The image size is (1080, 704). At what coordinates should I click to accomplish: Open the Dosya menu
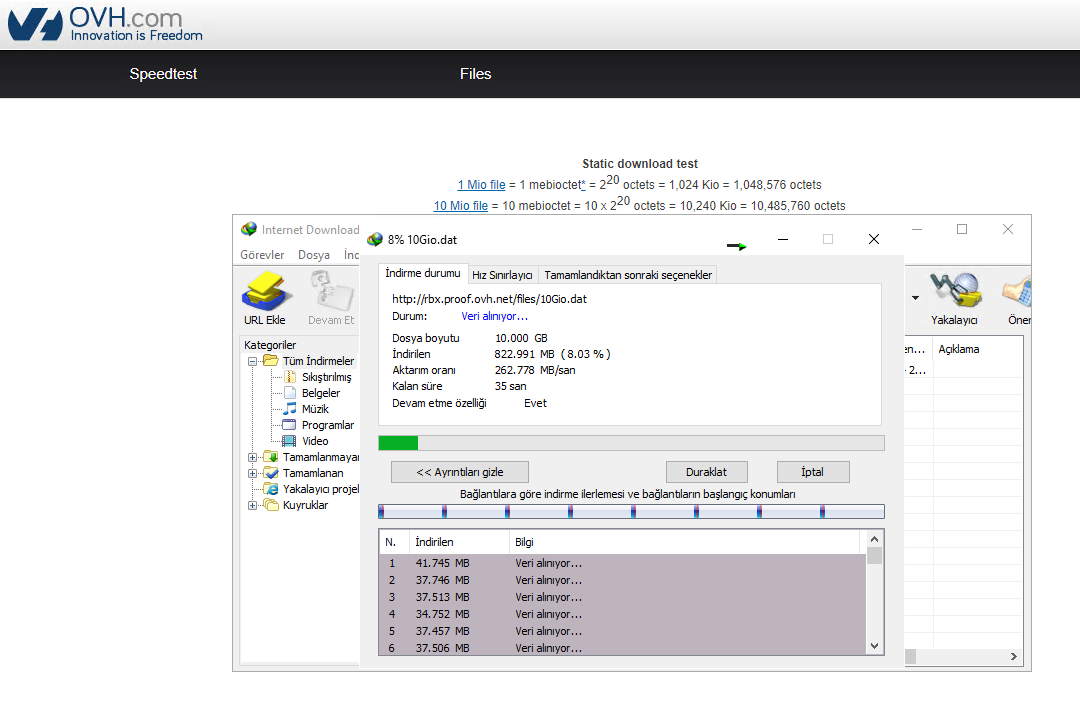[314, 255]
